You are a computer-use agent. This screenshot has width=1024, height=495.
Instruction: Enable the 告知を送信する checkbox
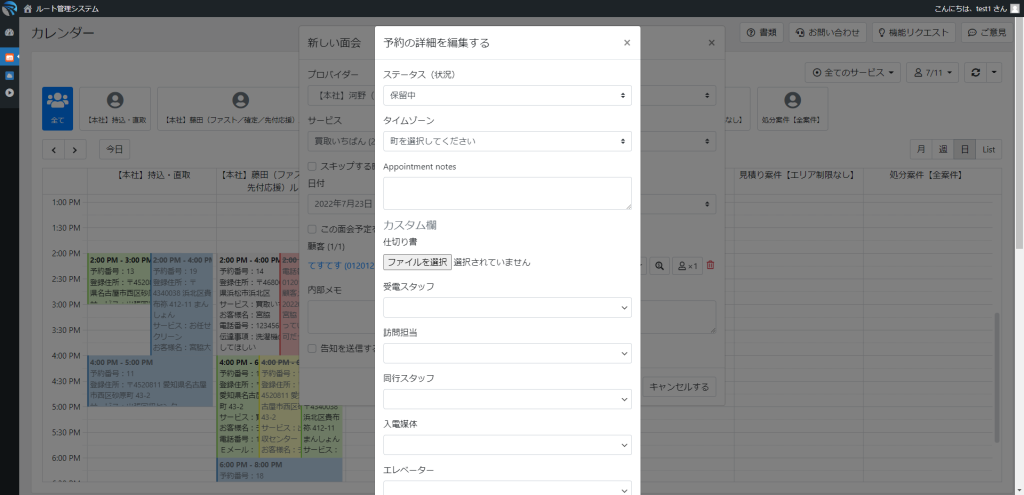pyautogui.click(x=313, y=348)
